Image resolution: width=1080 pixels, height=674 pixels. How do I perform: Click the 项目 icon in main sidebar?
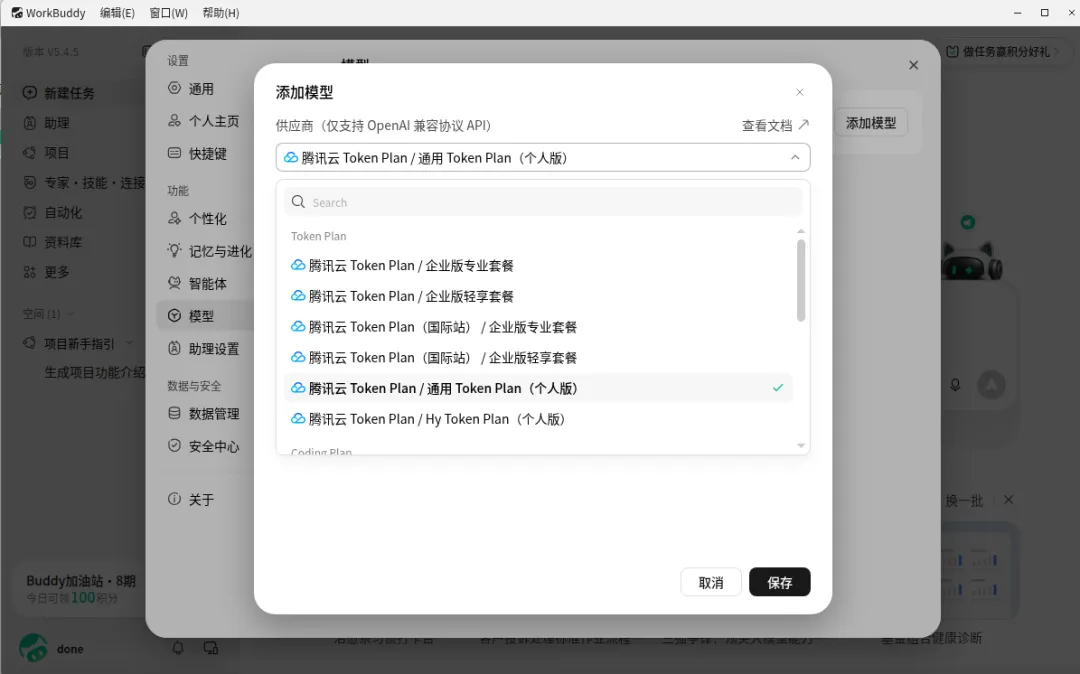pyautogui.click(x=30, y=152)
